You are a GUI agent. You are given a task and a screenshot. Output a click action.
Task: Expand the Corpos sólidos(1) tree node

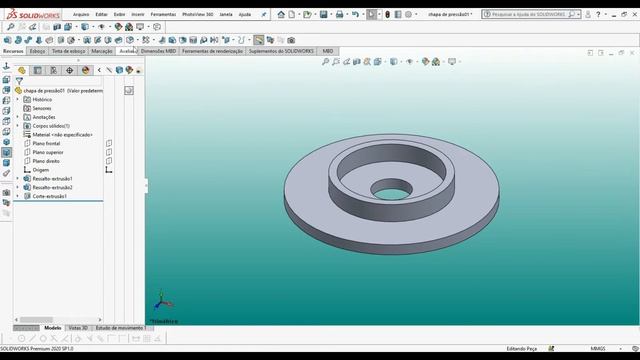[x=18, y=126]
